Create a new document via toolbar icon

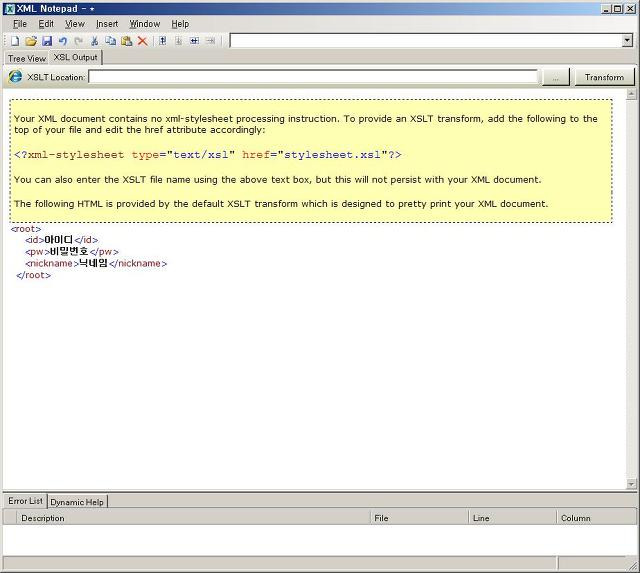(15, 41)
